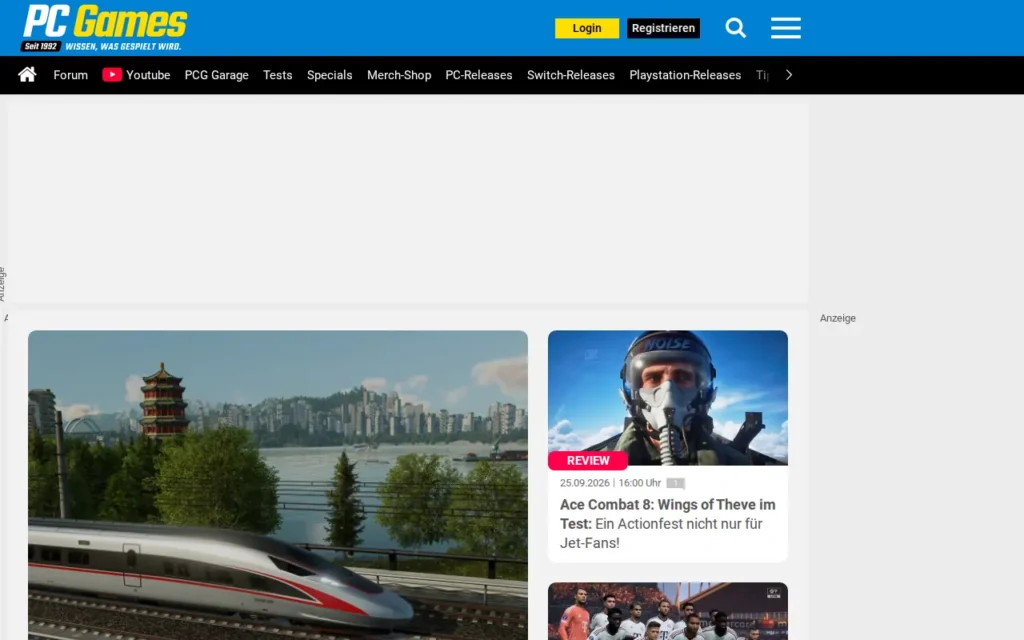Open the Ace Combat 8 pilot thumbnail
Image resolution: width=1024 pixels, height=640 pixels.
pyautogui.click(x=667, y=398)
